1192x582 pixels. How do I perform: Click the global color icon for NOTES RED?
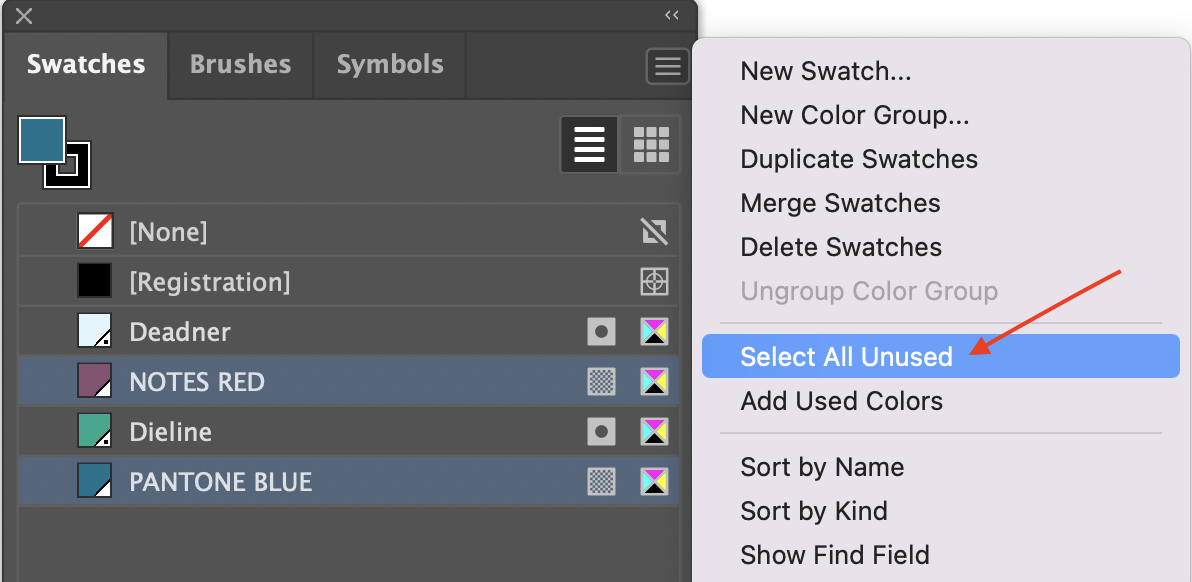coord(601,382)
